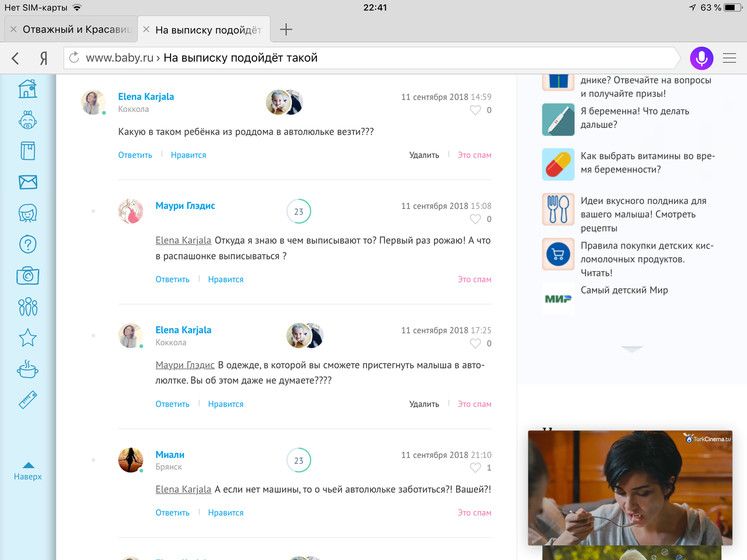Image resolution: width=747 pixels, height=560 pixels.
Task: Like Миали's comment with heart icon
Action: point(475,468)
